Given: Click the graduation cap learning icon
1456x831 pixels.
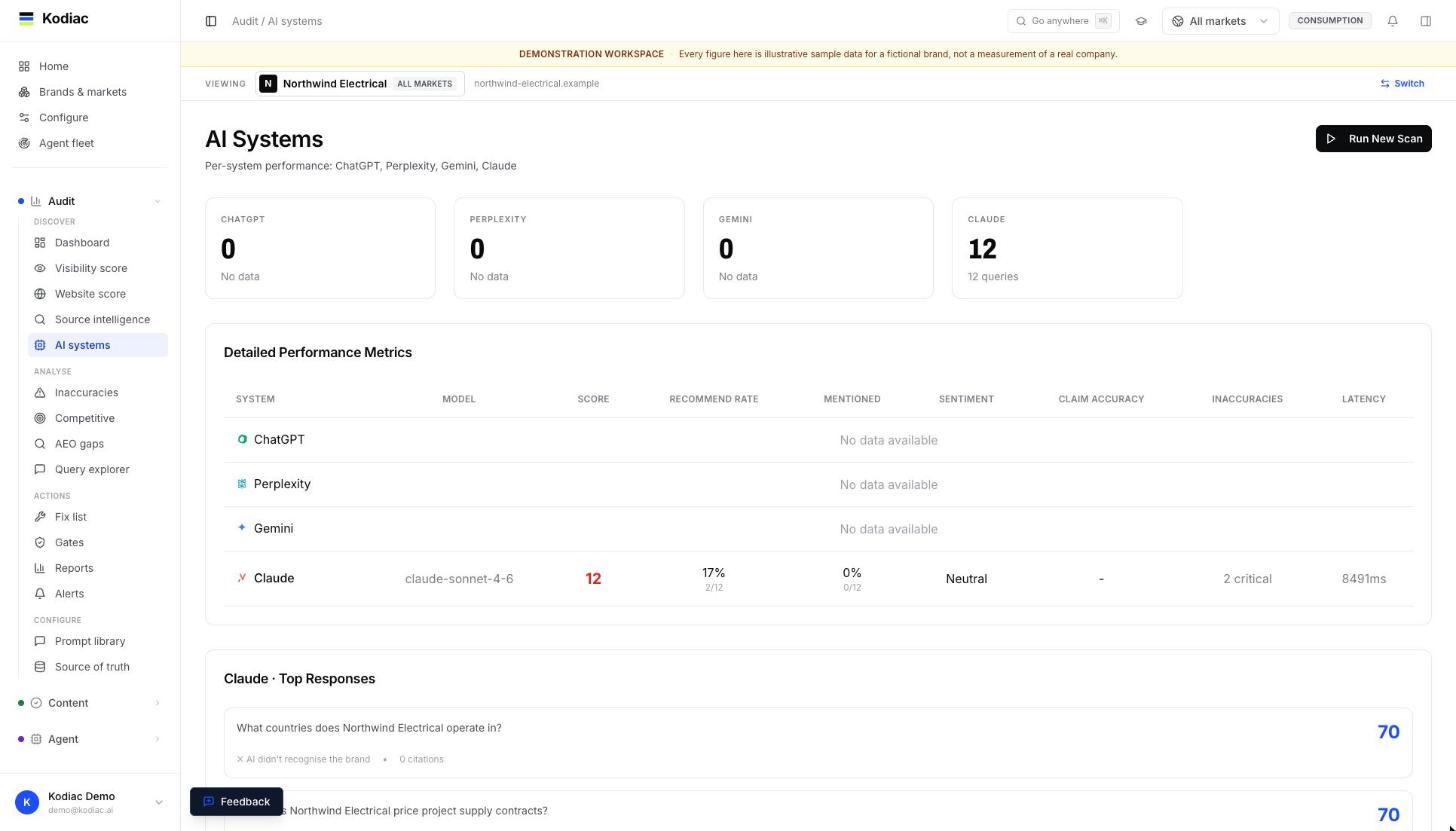Looking at the screenshot, I should 1141,21.
